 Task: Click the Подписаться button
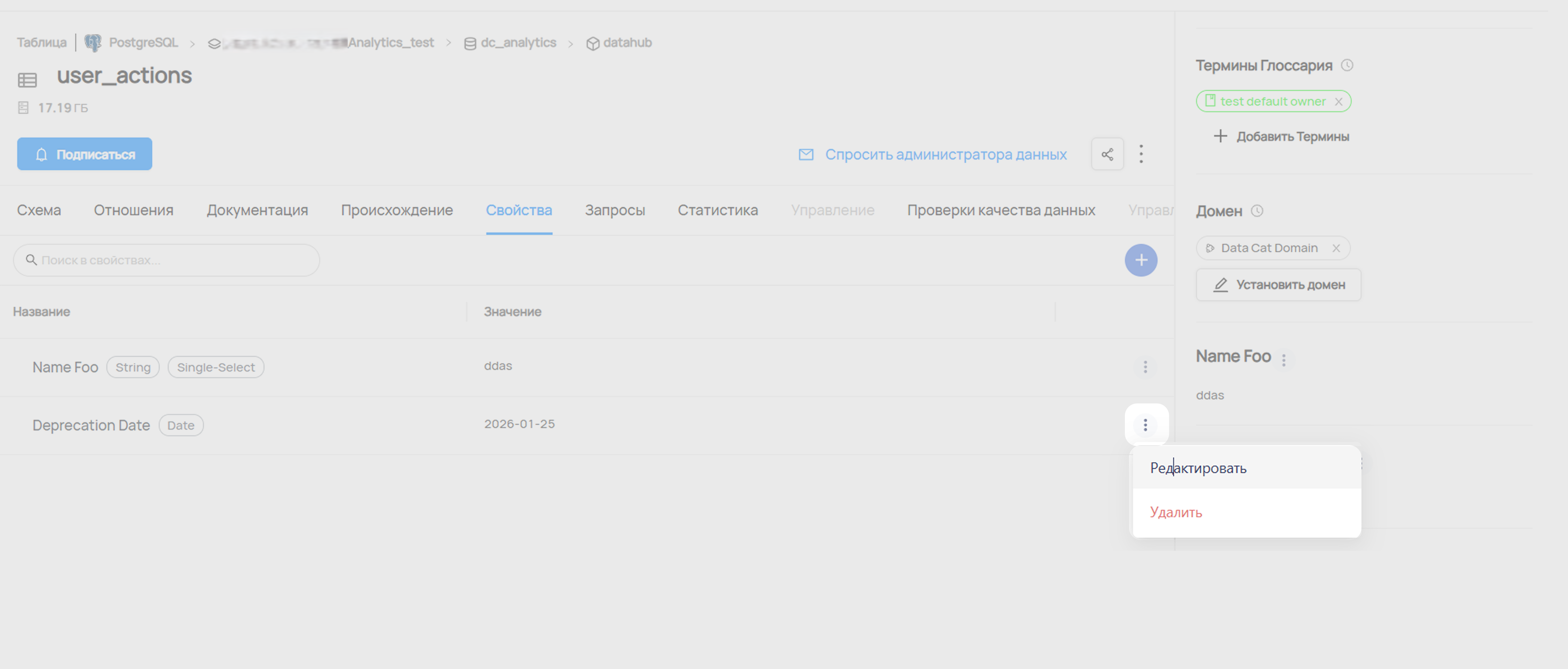pyautogui.click(x=85, y=154)
